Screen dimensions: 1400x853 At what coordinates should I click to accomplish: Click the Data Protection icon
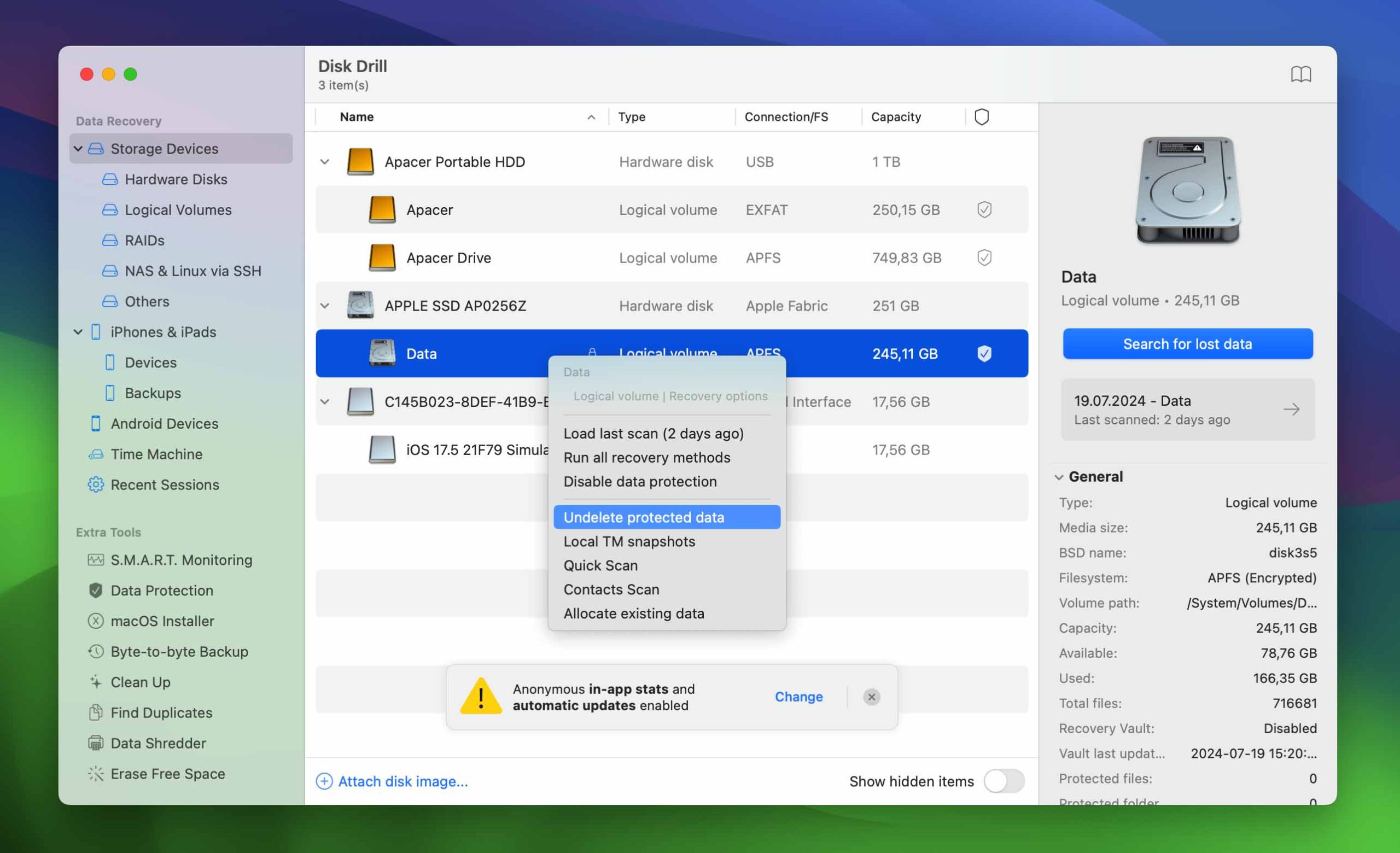click(x=94, y=589)
